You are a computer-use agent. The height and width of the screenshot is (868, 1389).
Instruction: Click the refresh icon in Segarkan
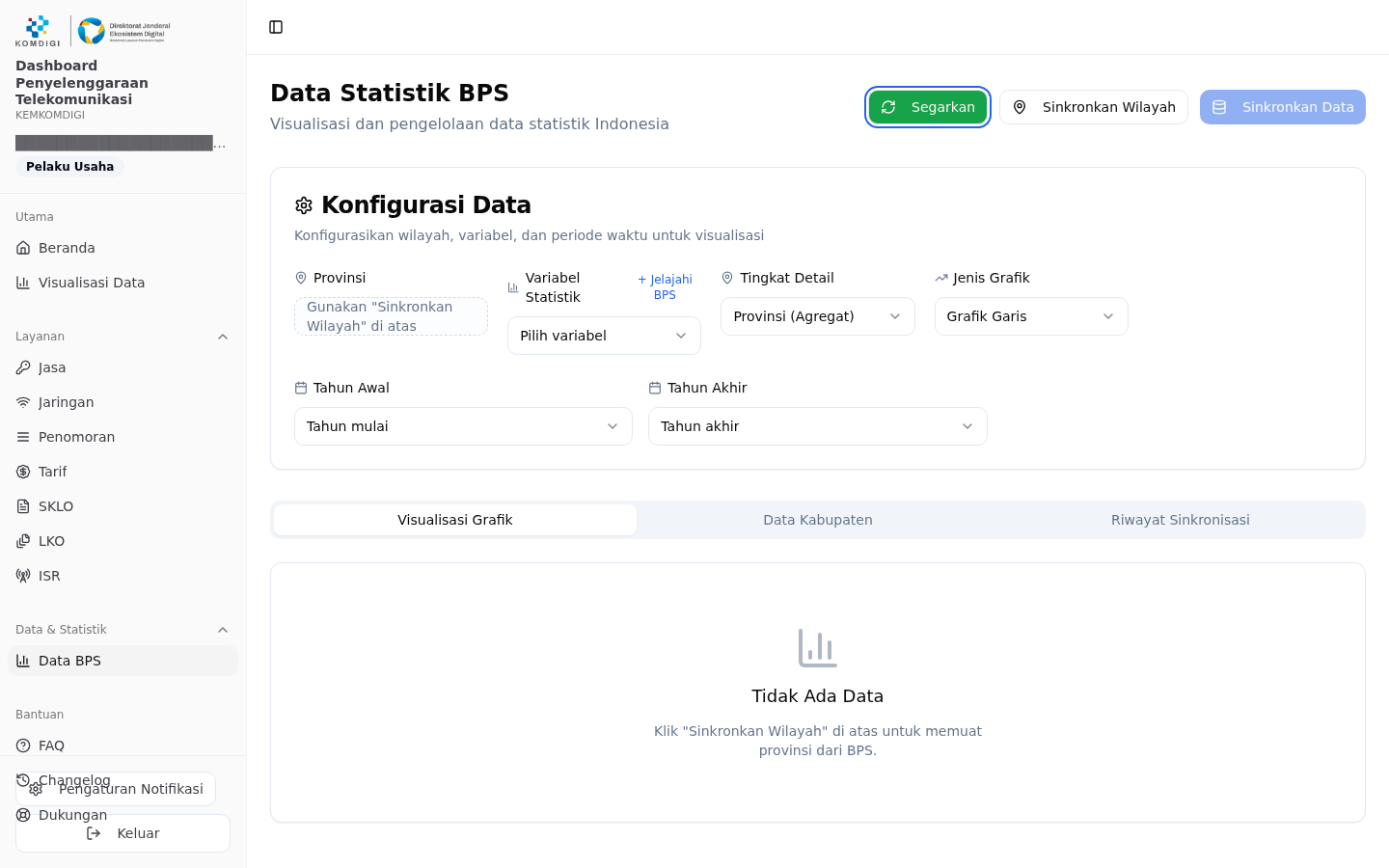(888, 107)
